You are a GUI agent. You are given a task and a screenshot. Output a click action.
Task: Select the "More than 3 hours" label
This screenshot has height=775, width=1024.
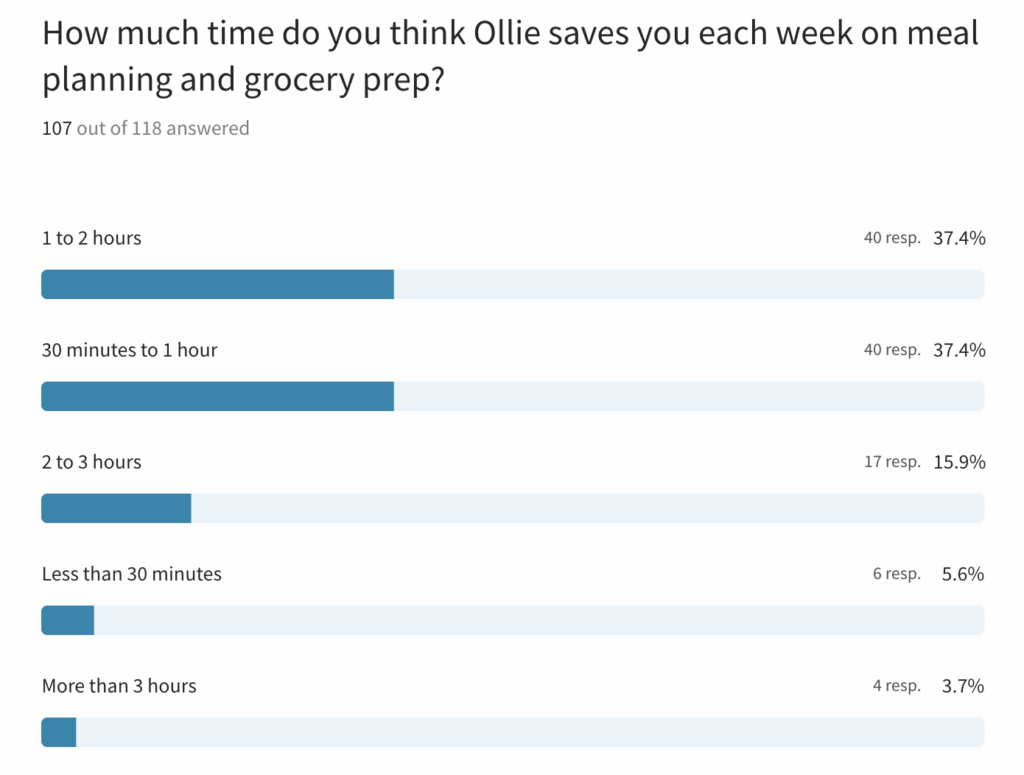119,686
